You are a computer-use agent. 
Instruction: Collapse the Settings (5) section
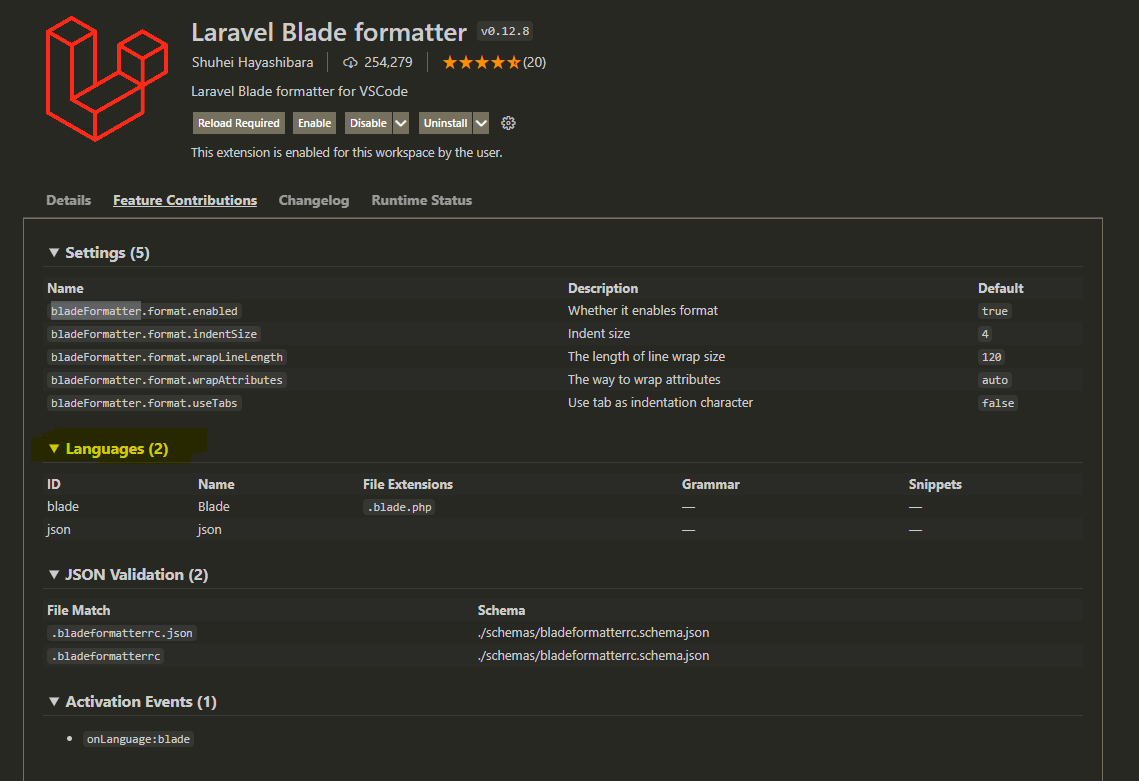[99, 253]
